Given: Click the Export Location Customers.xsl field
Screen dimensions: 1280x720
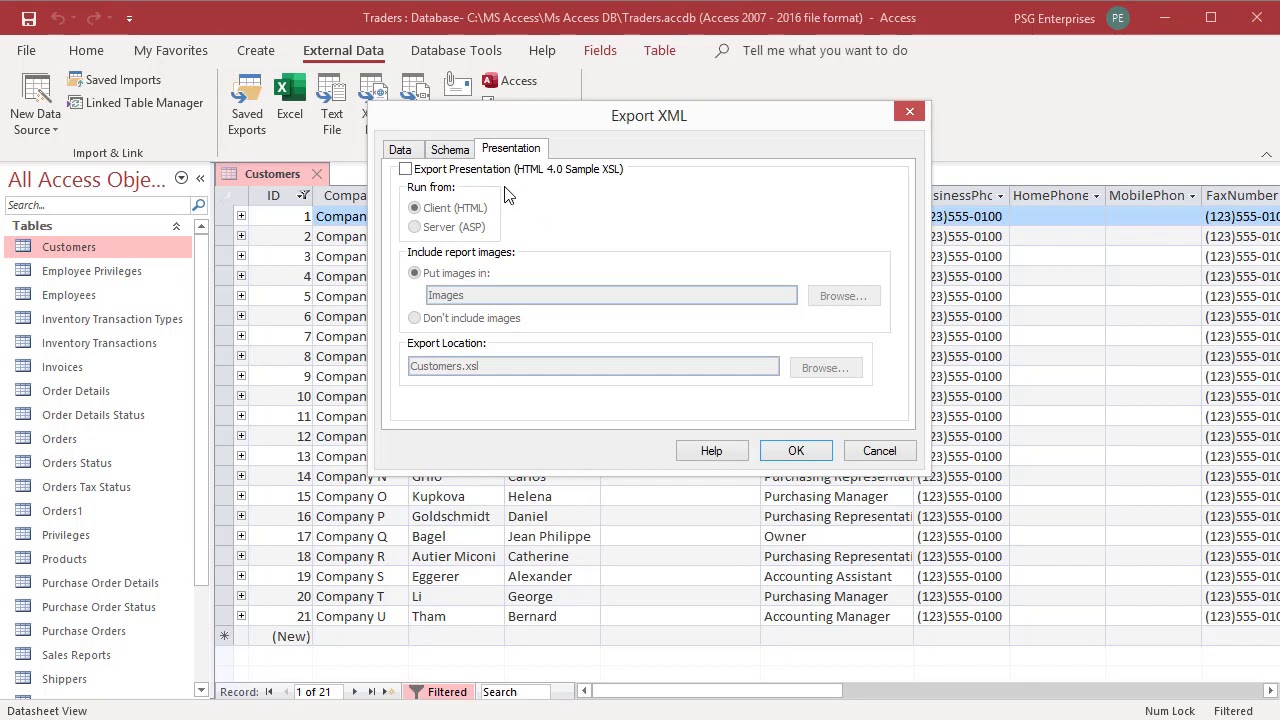Looking at the screenshot, I should pos(593,366).
